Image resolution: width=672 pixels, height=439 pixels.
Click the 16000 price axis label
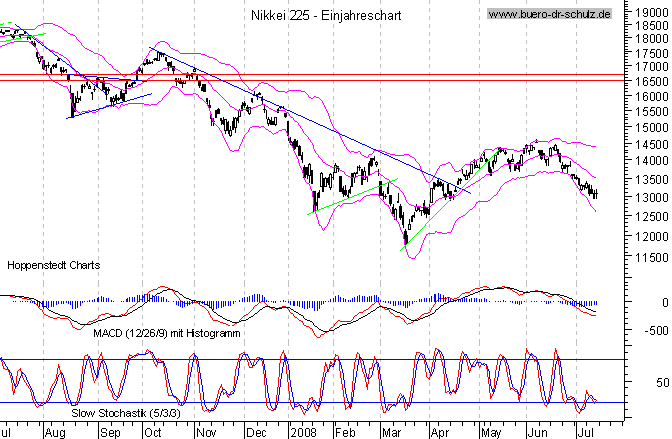[652, 96]
